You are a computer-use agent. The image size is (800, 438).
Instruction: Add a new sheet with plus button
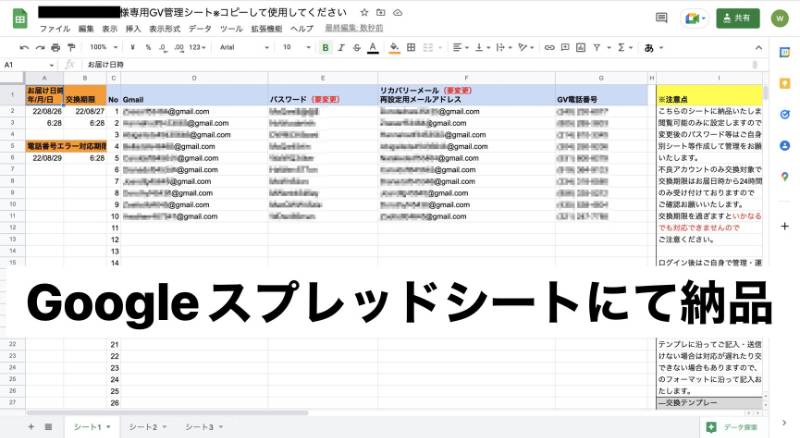31,427
